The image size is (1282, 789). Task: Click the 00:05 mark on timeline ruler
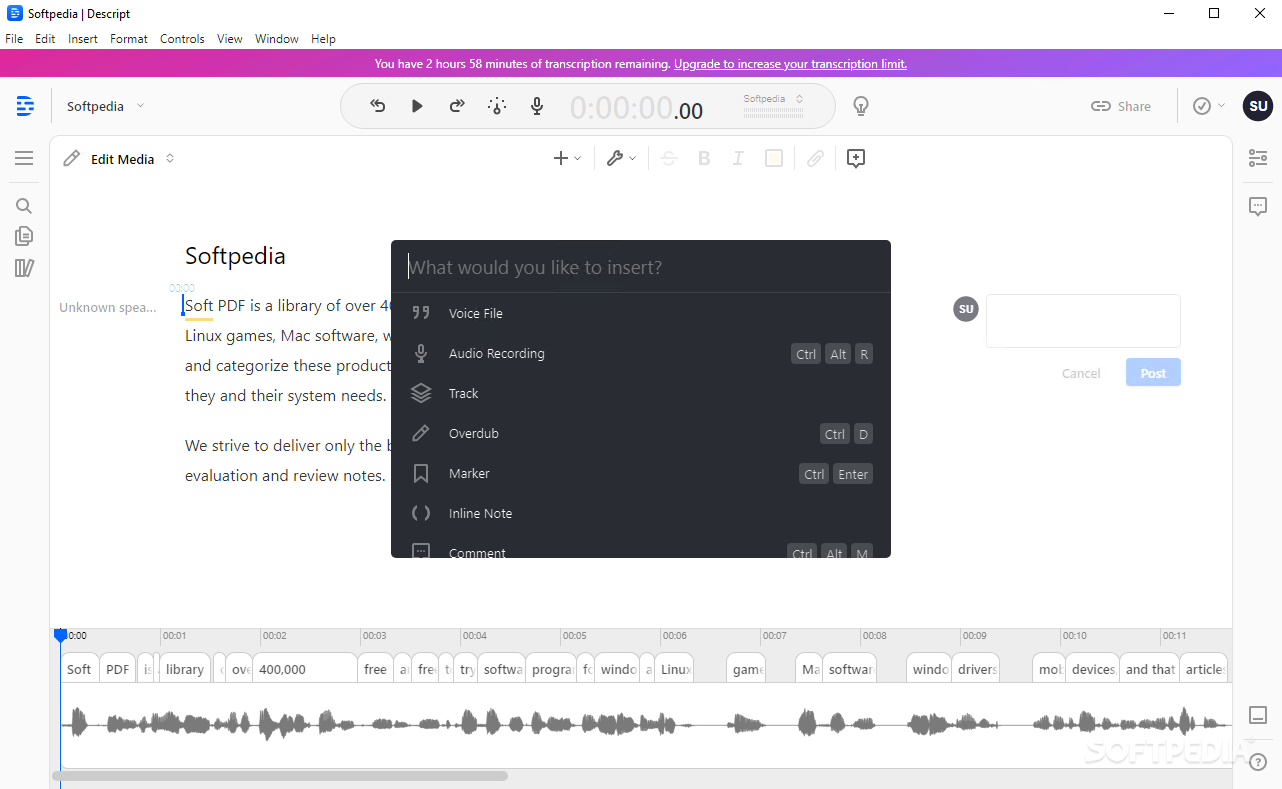point(574,636)
